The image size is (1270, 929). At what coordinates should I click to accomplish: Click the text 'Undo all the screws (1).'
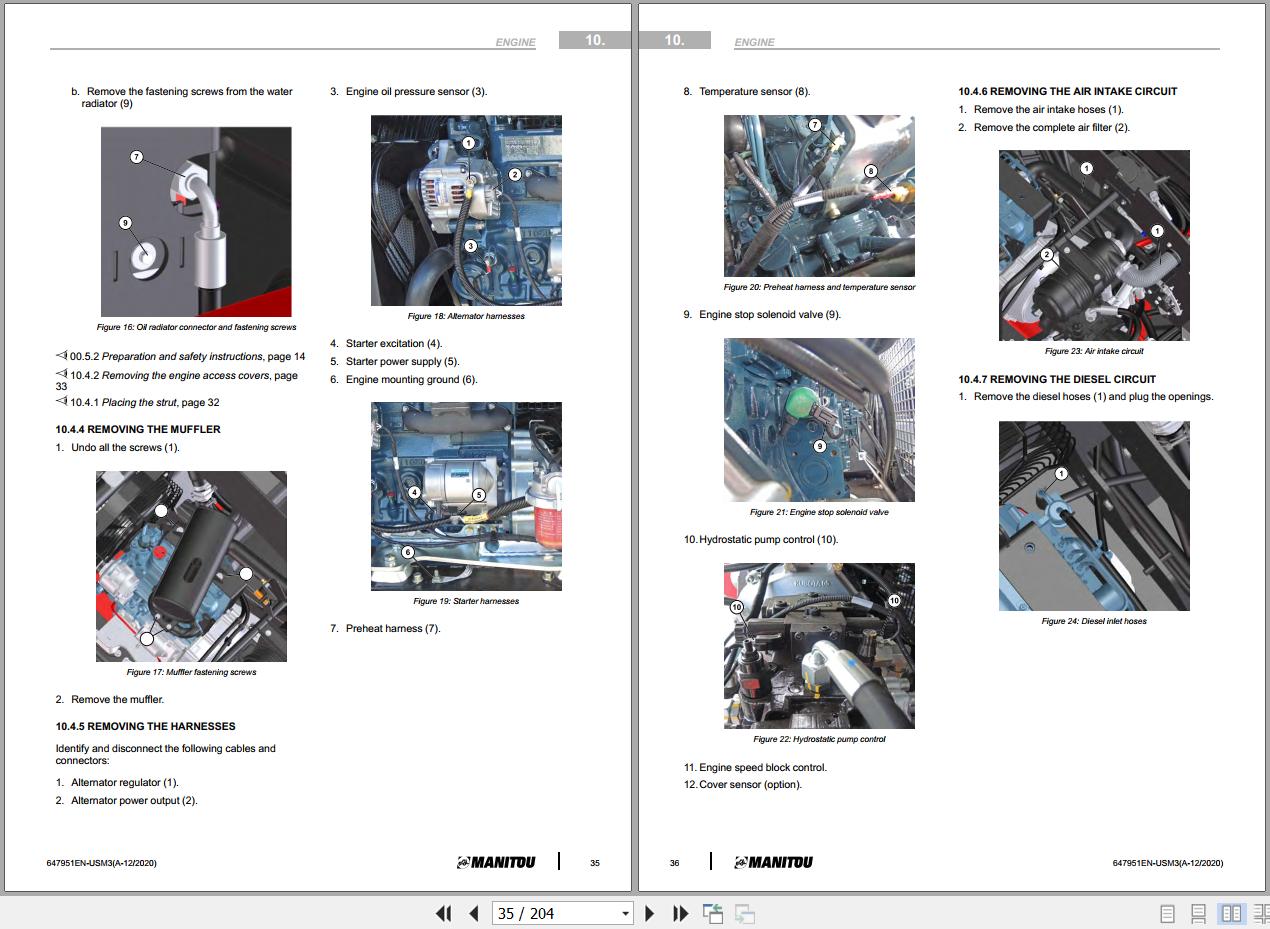tap(125, 447)
